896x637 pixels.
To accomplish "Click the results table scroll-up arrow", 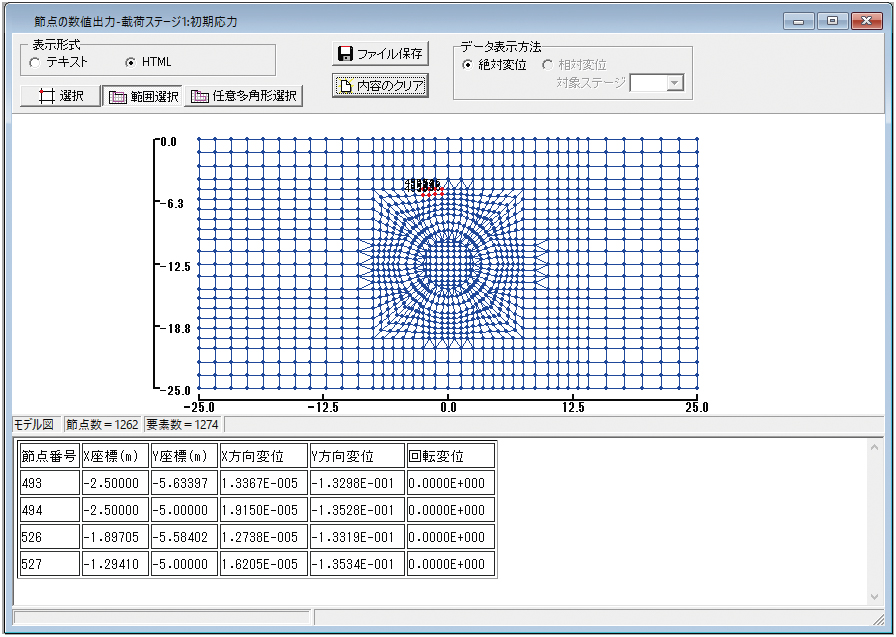I will coord(875,447).
